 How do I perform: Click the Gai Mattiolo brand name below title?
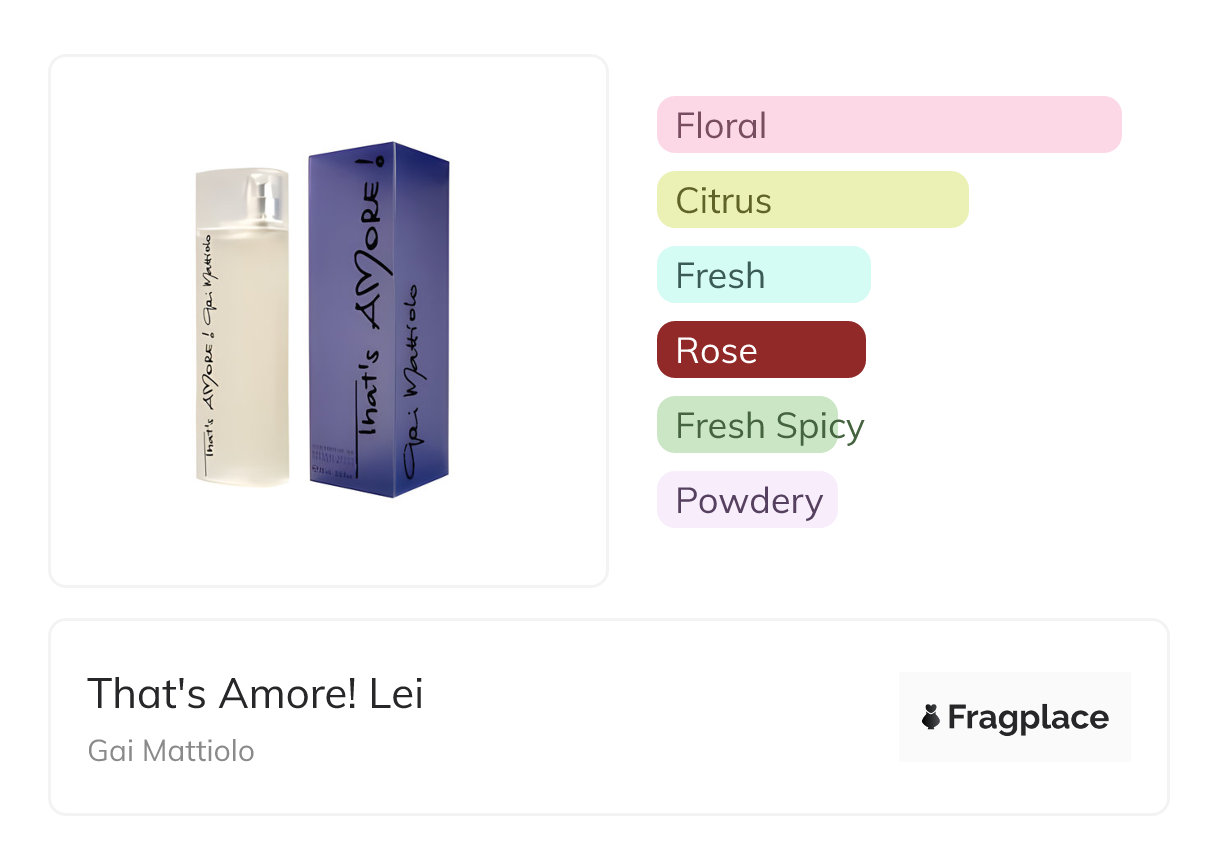[171, 750]
